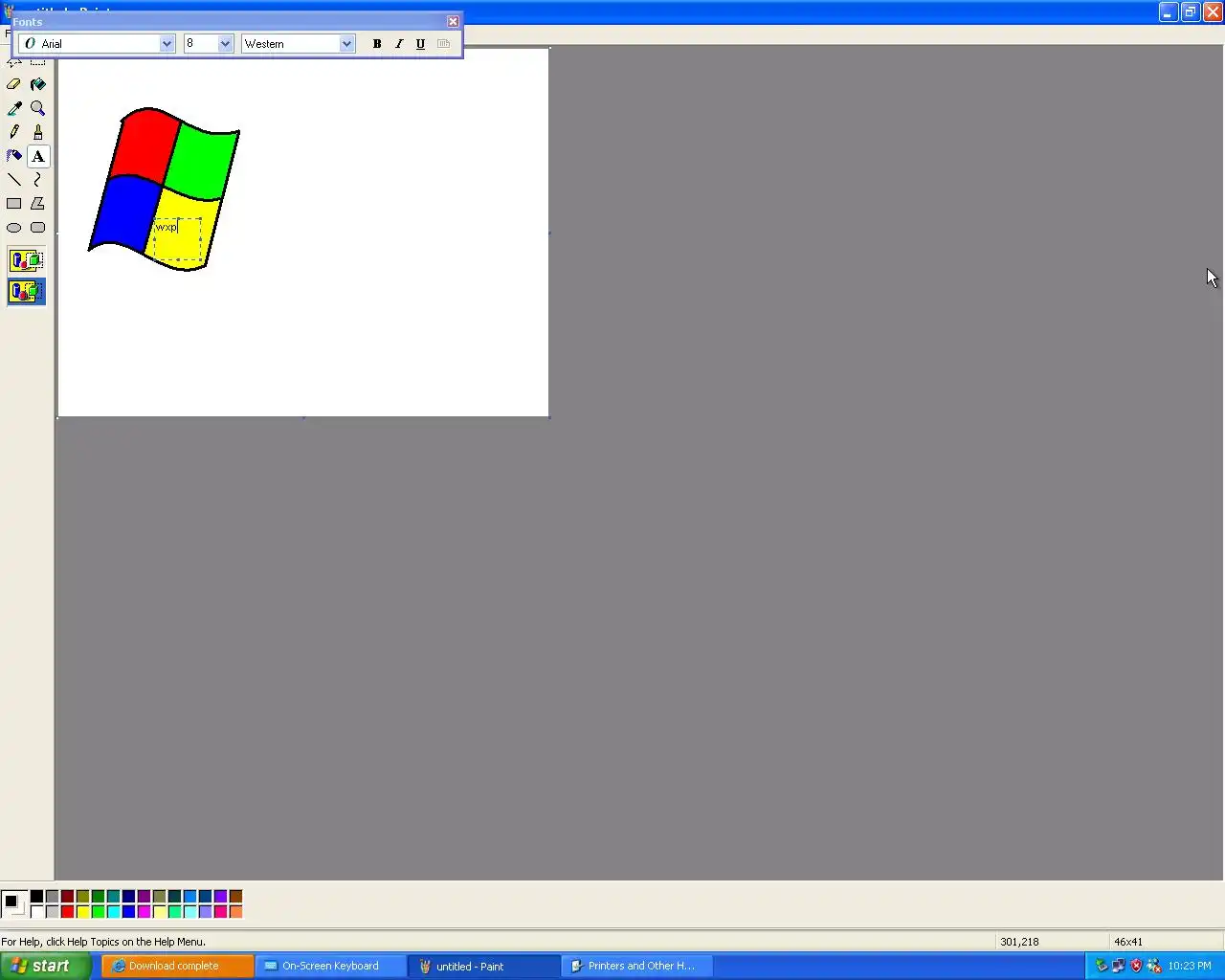Select the straight Line tool

coord(14,180)
